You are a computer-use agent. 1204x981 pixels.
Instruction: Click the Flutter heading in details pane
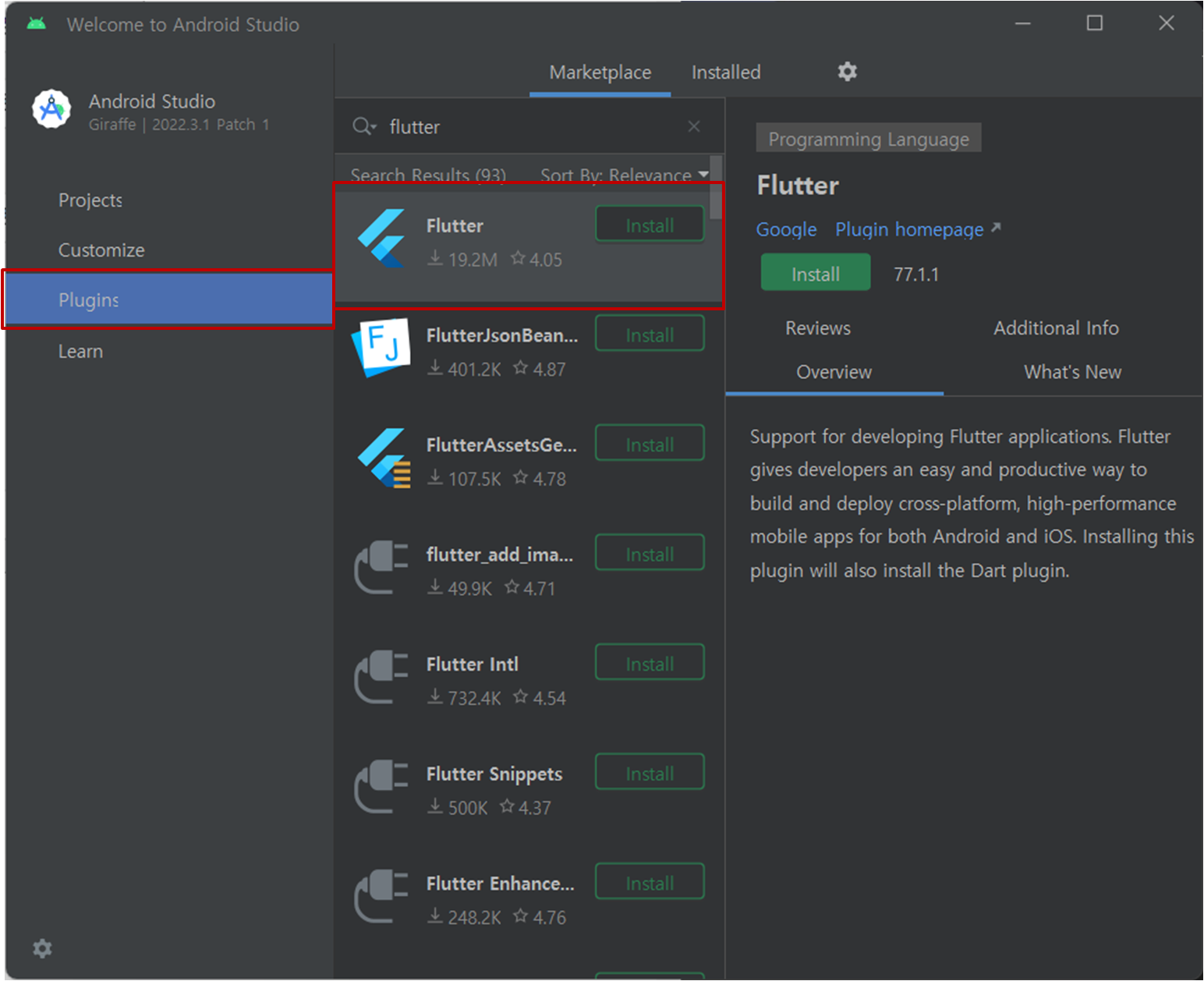(798, 186)
